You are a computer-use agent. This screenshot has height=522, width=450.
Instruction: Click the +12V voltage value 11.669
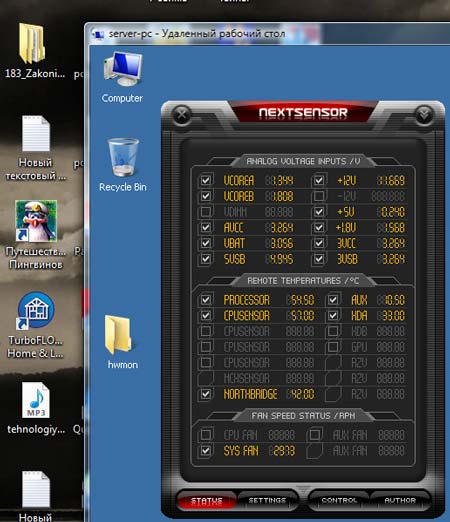point(391,181)
